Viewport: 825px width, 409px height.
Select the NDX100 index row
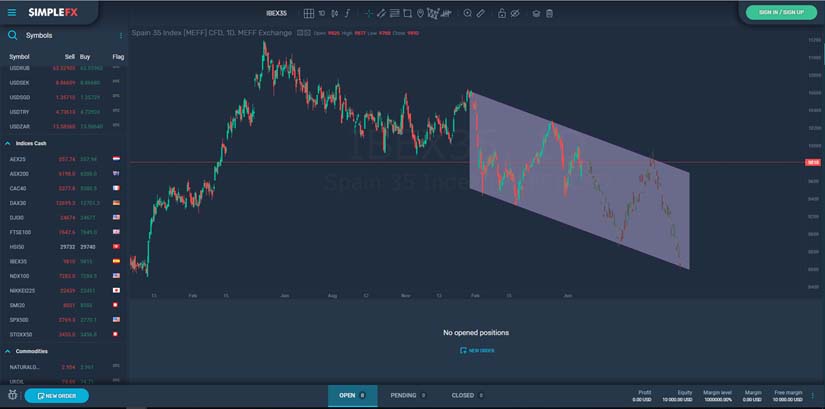point(63,275)
